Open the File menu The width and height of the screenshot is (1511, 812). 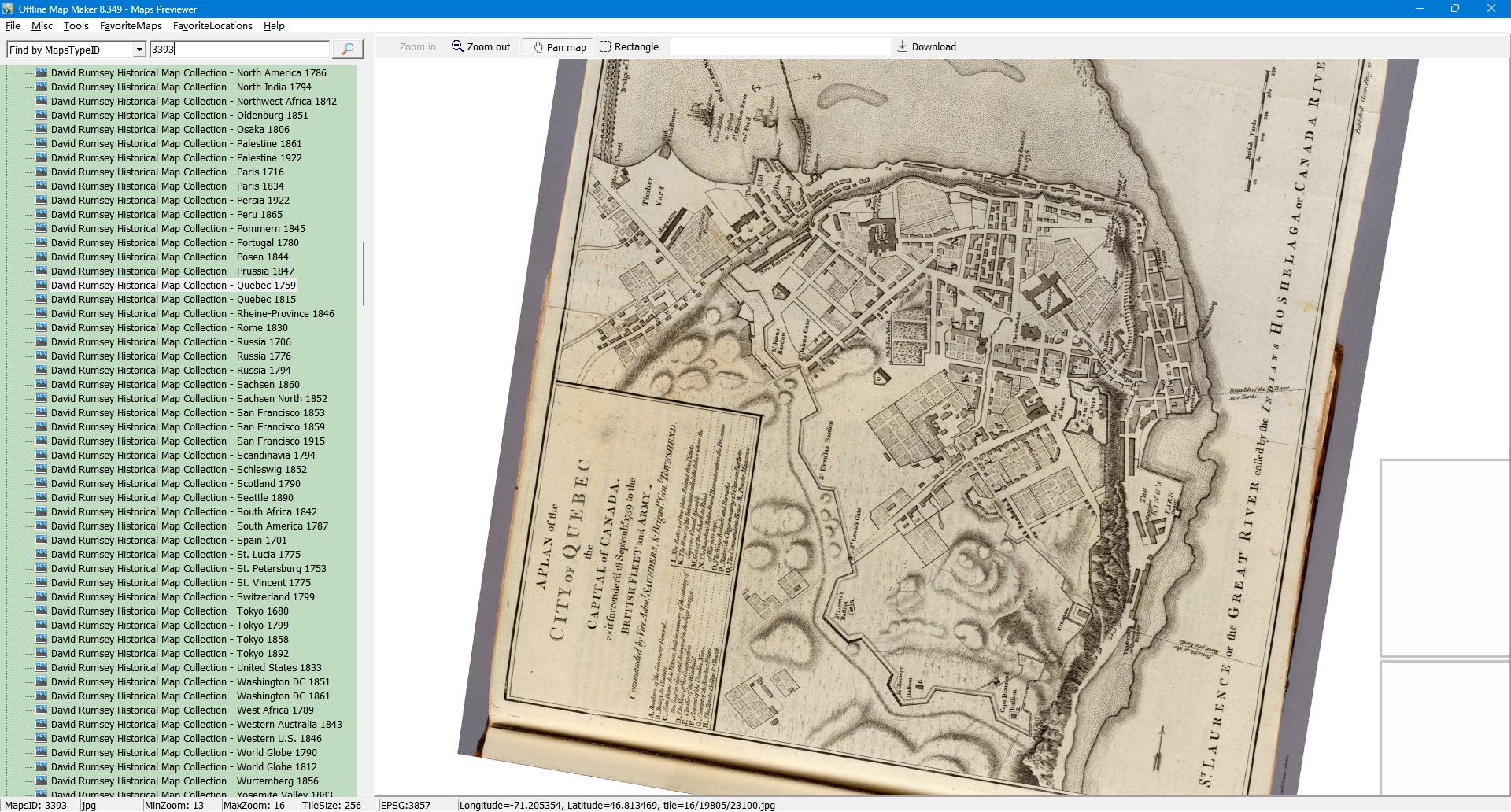[13, 26]
